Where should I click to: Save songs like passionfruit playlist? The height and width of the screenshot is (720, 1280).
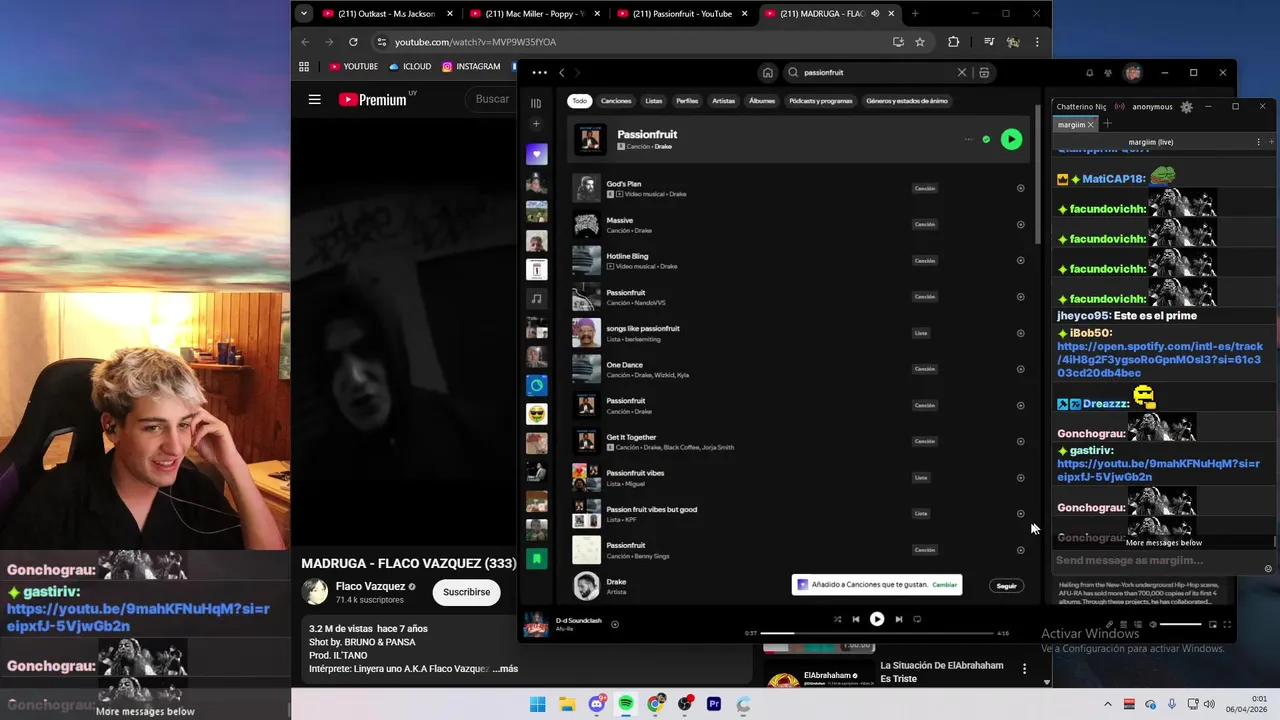point(1020,333)
